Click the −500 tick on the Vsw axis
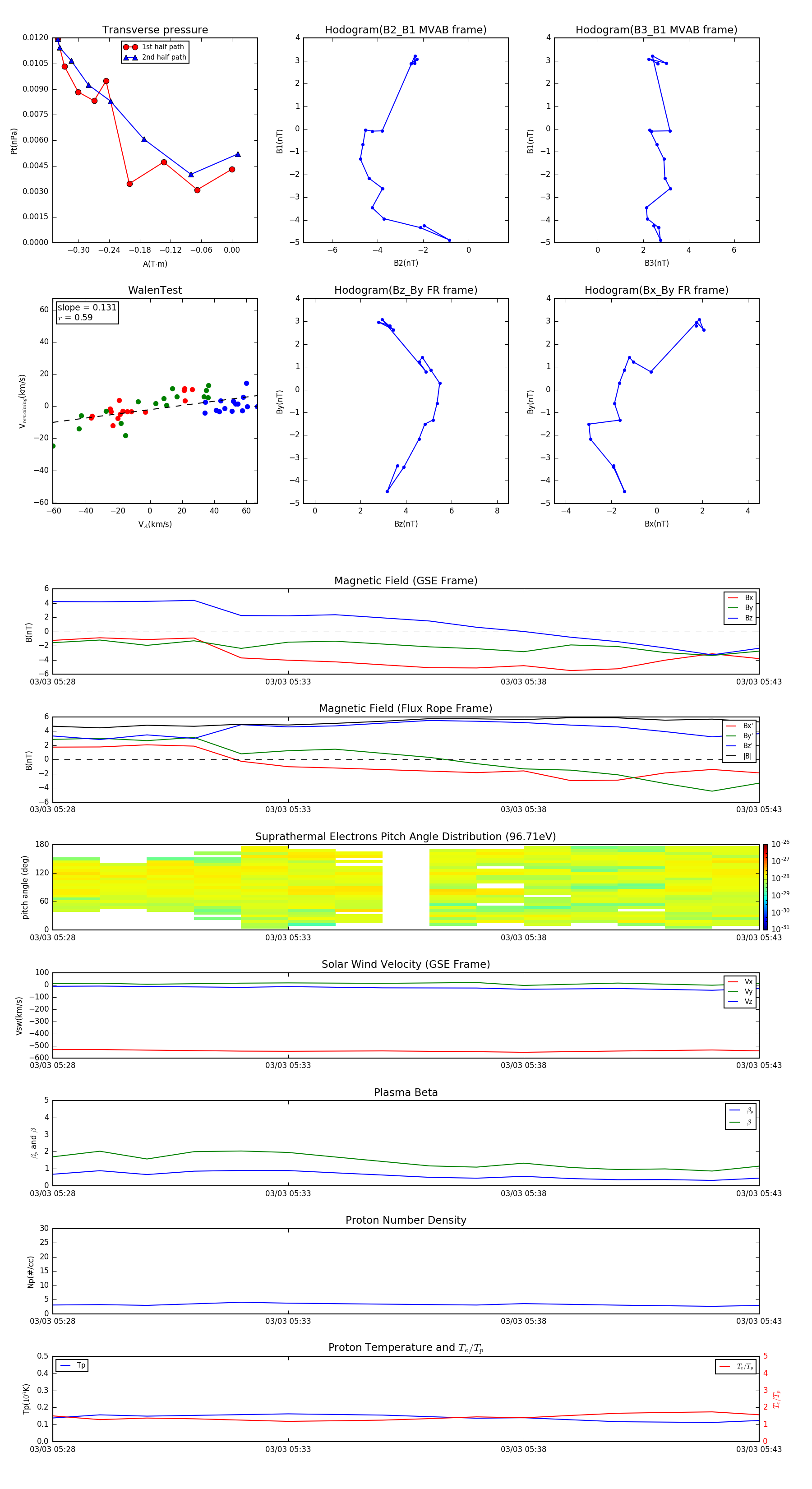 [38, 1045]
